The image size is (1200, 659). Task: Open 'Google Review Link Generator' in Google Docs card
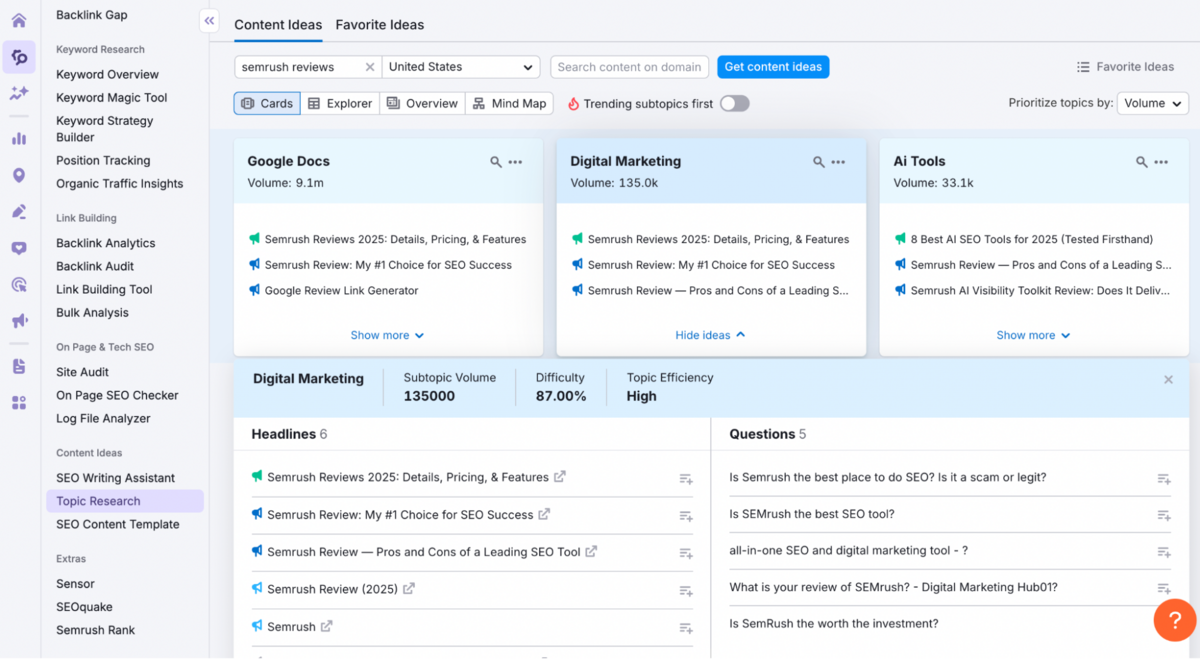tap(342, 291)
